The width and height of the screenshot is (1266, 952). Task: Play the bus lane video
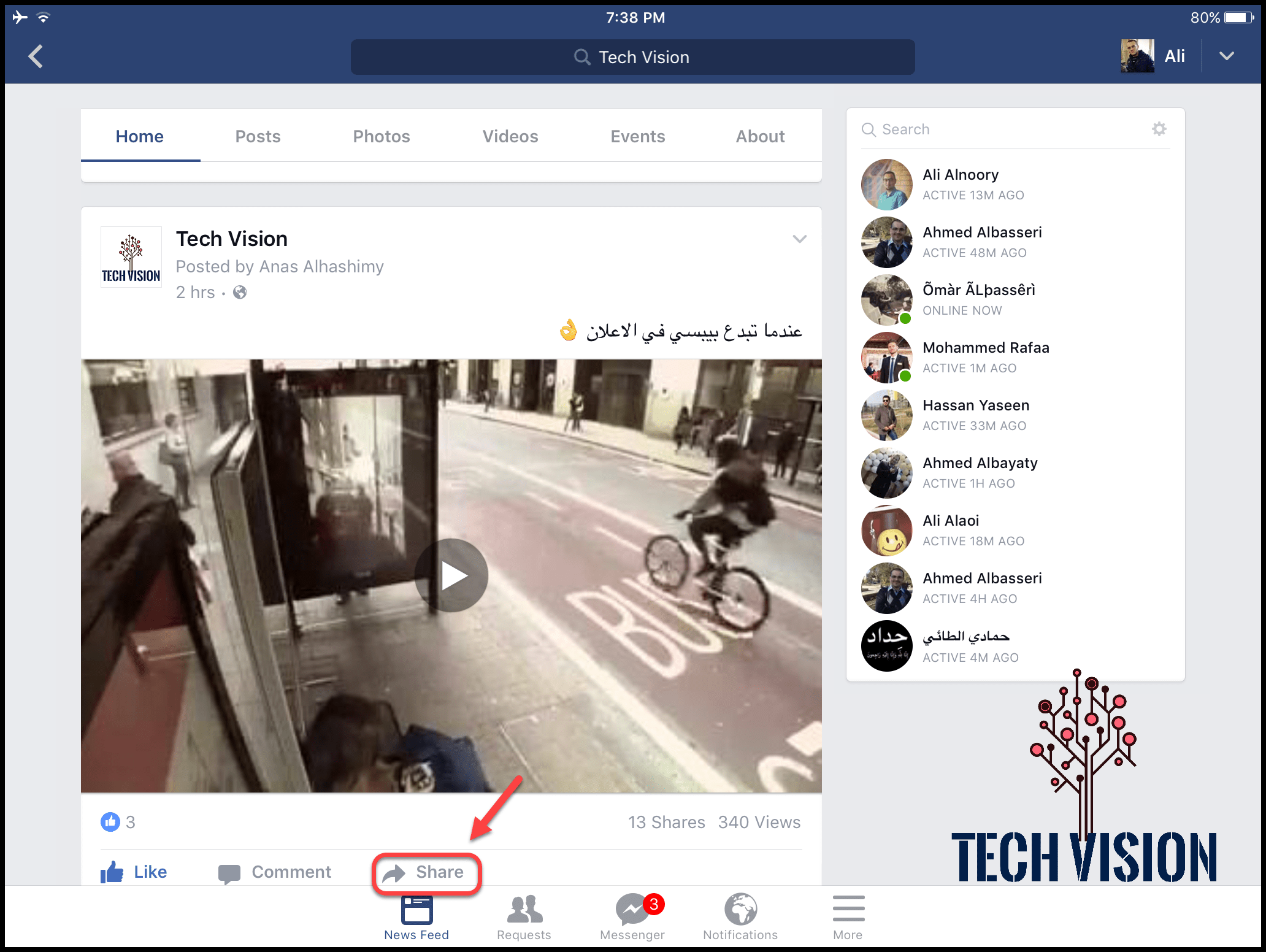coord(451,575)
